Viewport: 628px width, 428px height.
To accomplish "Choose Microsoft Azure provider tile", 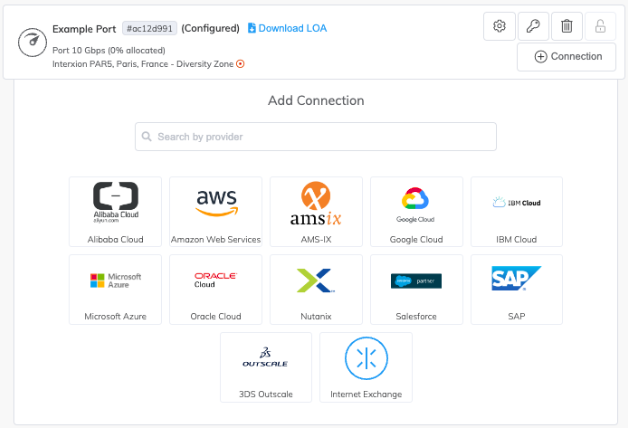I will [x=116, y=289].
